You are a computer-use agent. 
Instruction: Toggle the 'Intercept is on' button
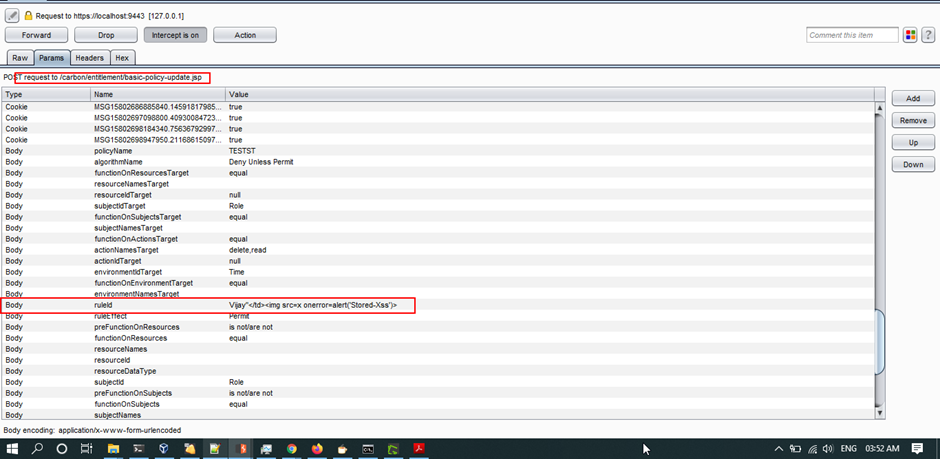tap(175, 35)
